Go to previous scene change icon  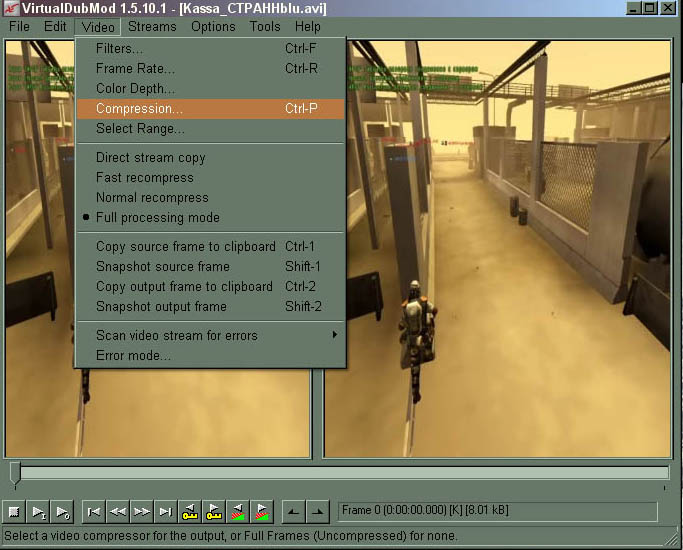click(x=238, y=511)
